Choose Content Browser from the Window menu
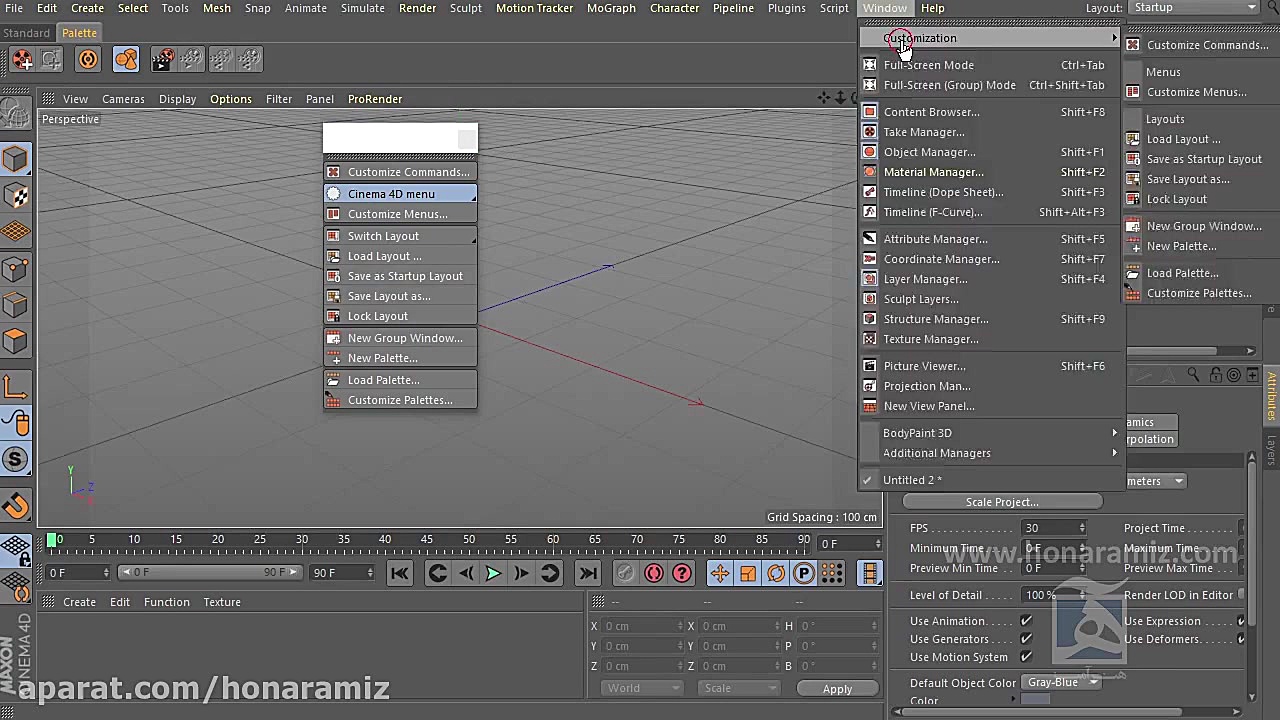Image resolution: width=1280 pixels, height=720 pixels. (931, 112)
